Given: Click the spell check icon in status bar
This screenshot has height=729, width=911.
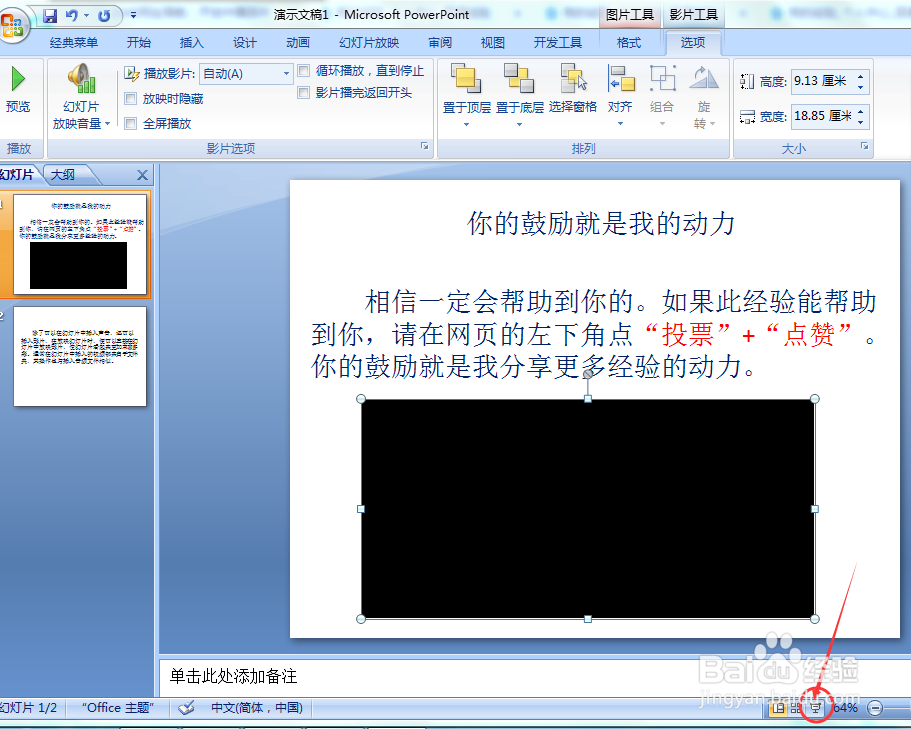Looking at the screenshot, I should click(186, 708).
